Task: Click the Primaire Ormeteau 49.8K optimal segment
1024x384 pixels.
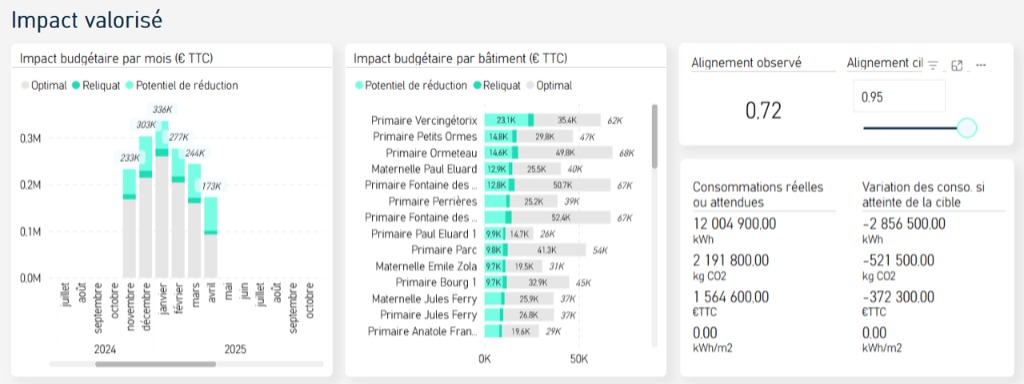Action: pyautogui.click(x=565, y=152)
